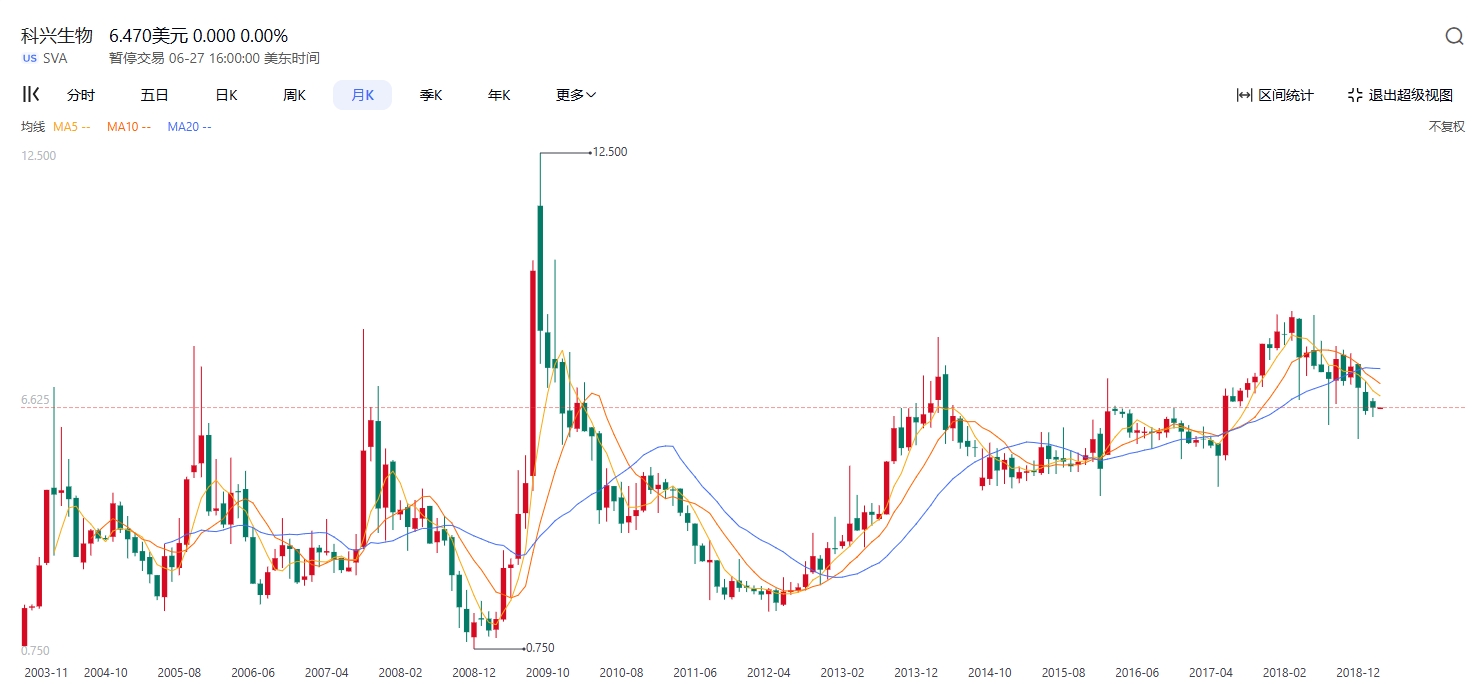This screenshot has height=684, width=1473.
Task: Switch to the 日K daily chart tab
Action: point(226,95)
